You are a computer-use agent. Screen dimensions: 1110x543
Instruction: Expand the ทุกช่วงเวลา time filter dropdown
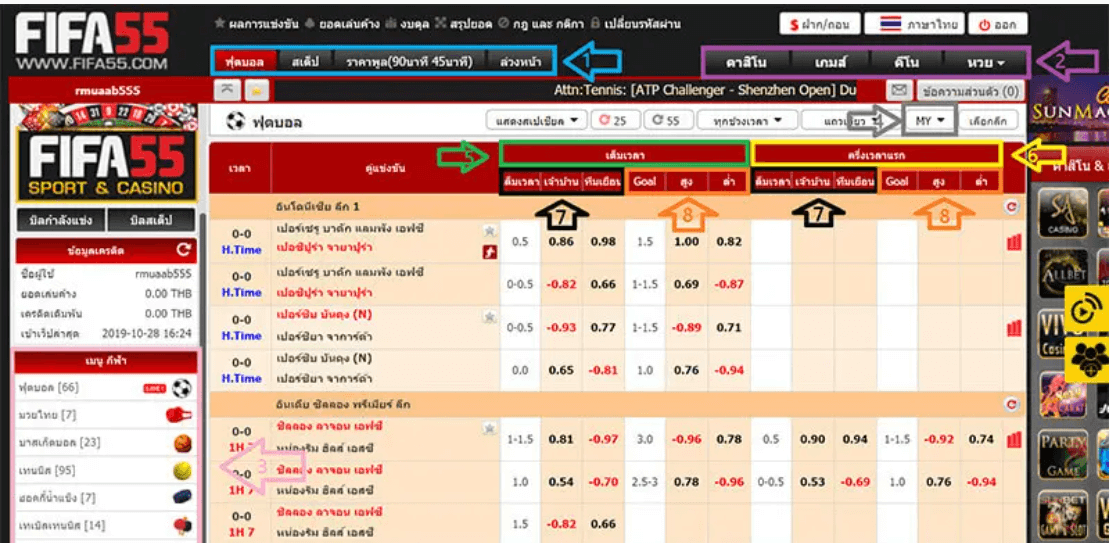coord(749,121)
